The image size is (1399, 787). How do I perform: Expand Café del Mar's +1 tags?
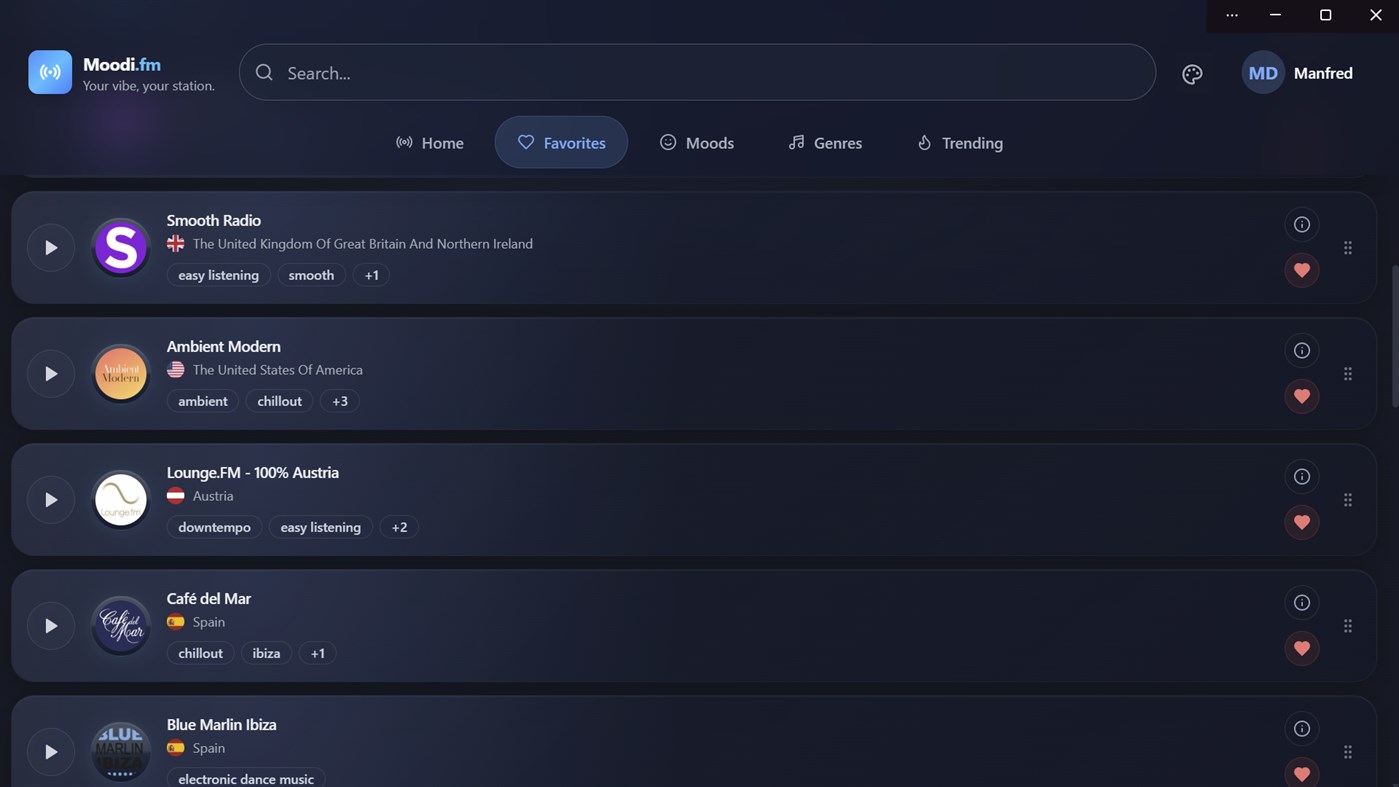pyautogui.click(x=317, y=653)
